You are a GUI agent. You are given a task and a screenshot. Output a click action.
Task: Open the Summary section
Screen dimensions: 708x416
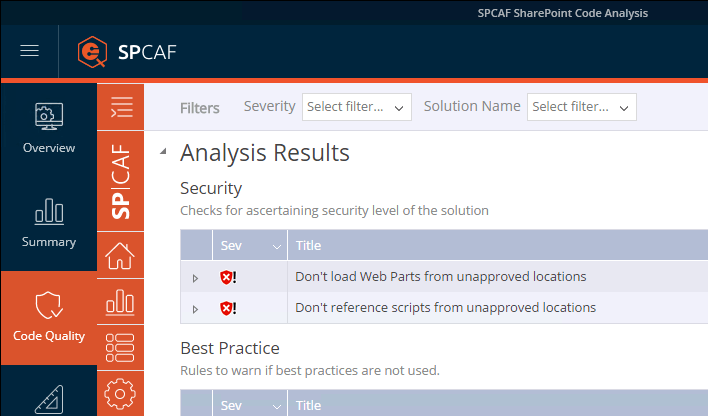click(49, 223)
